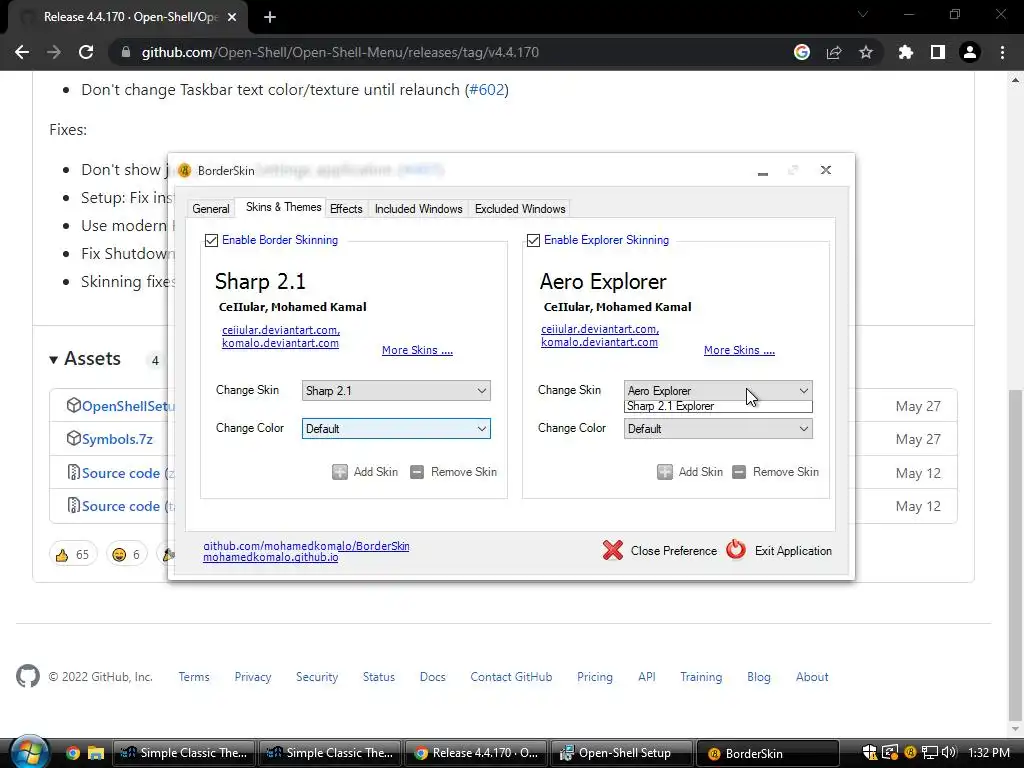Screen dimensions: 1024x768
Task: Open komalo.deviantart.com link under Sharp 2.1
Action: [280, 343]
